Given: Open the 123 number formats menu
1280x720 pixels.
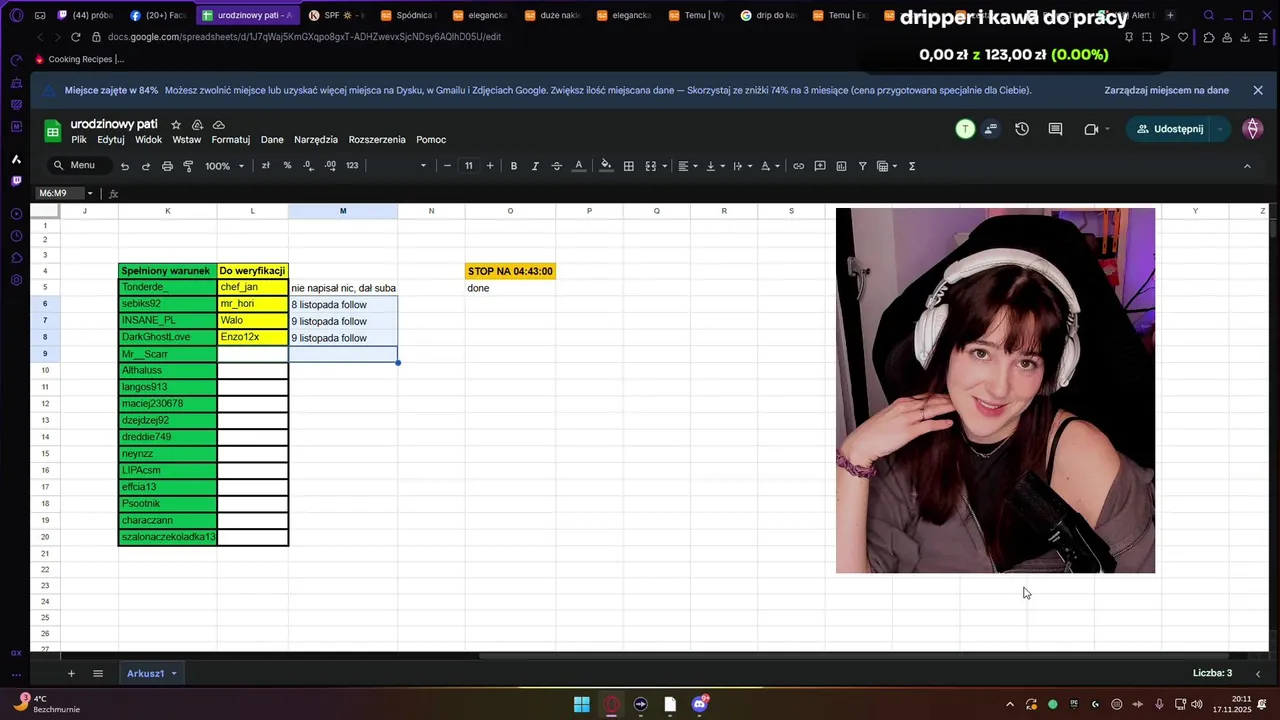Looking at the screenshot, I should click(352, 166).
